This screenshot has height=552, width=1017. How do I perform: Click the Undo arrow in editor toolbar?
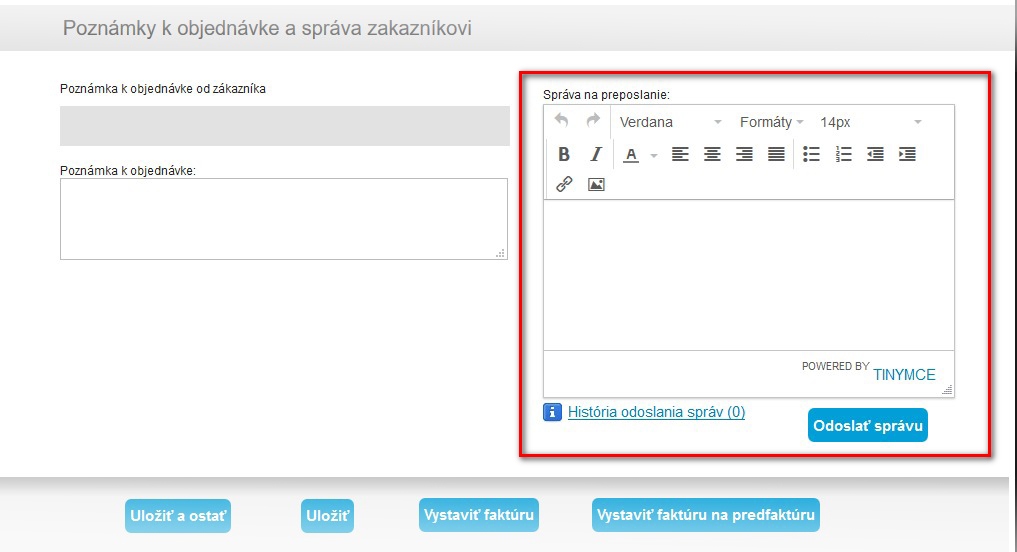(x=562, y=121)
